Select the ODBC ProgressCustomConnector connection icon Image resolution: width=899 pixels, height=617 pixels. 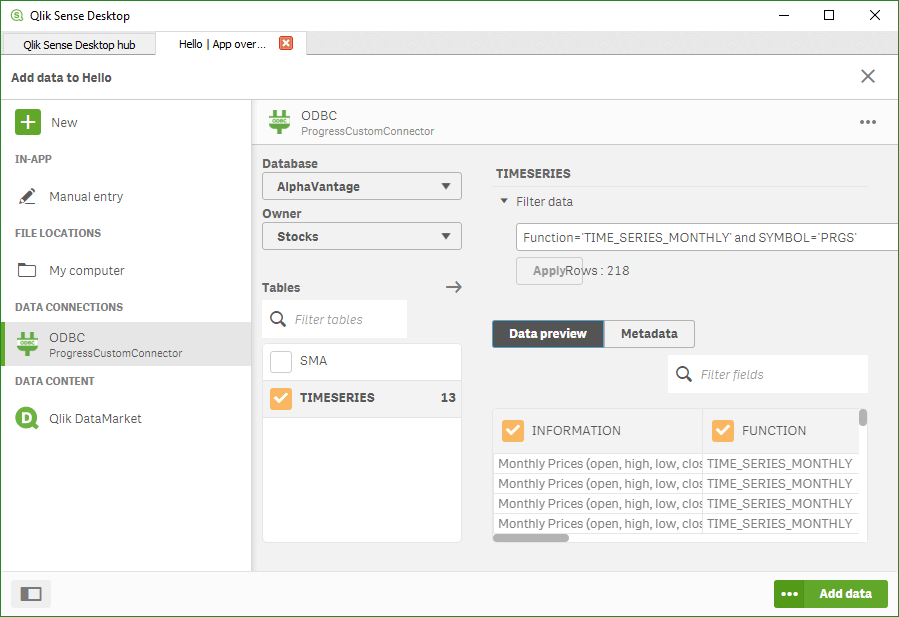tap(27, 343)
